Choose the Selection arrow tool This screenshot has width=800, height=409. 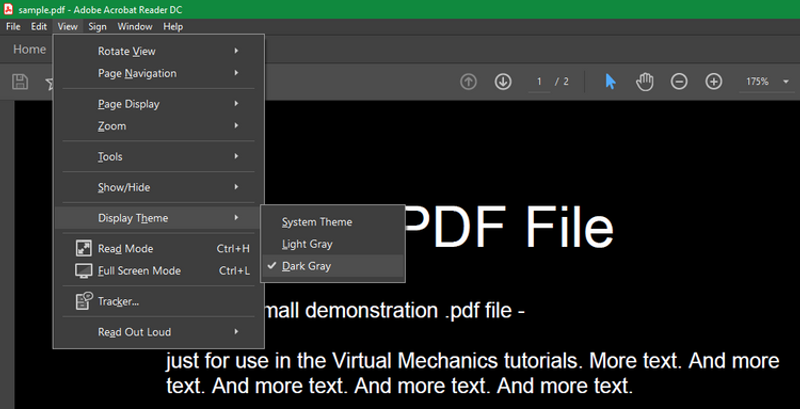coord(610,82)
